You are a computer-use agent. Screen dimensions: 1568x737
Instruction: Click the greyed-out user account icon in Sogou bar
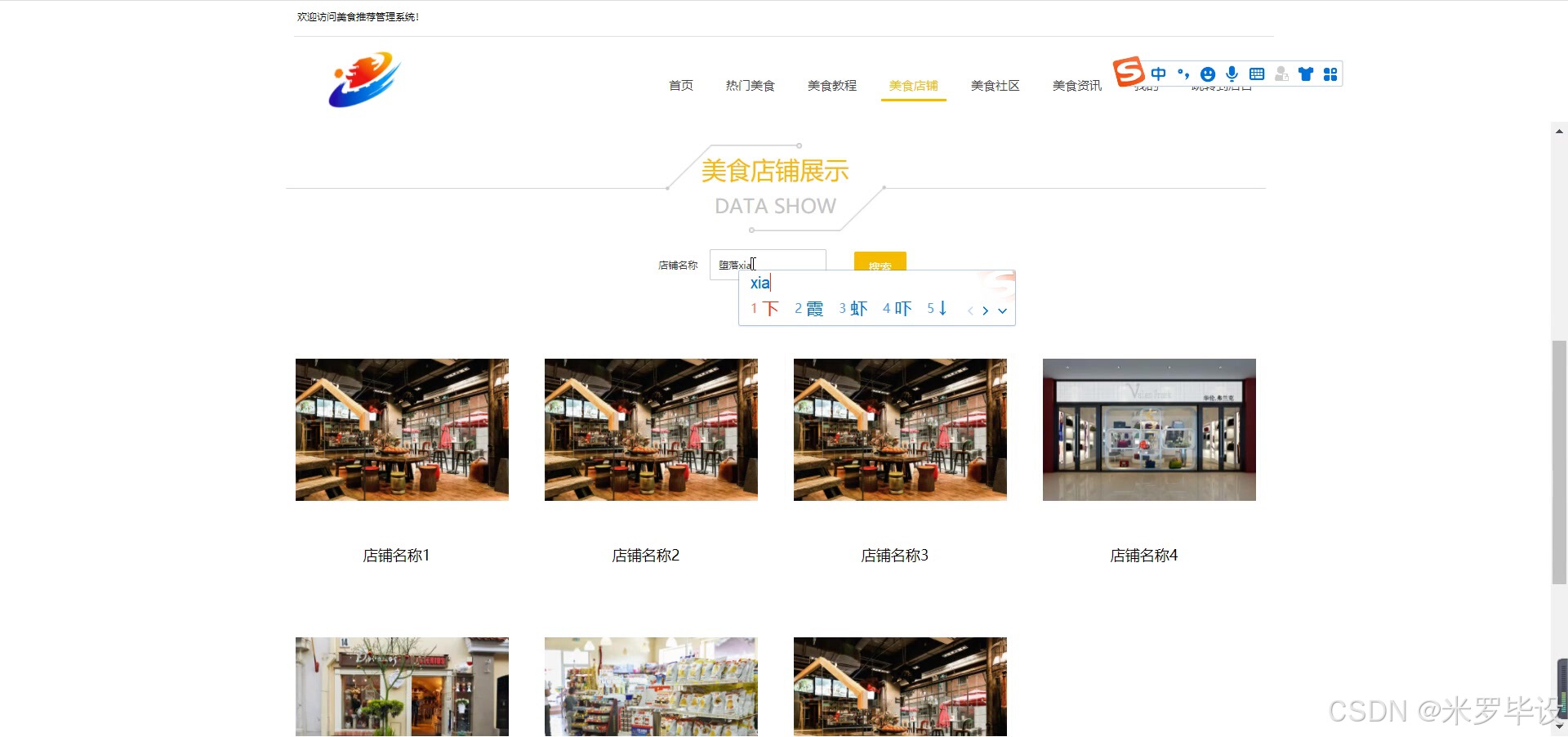click(x=1281, y=74)
